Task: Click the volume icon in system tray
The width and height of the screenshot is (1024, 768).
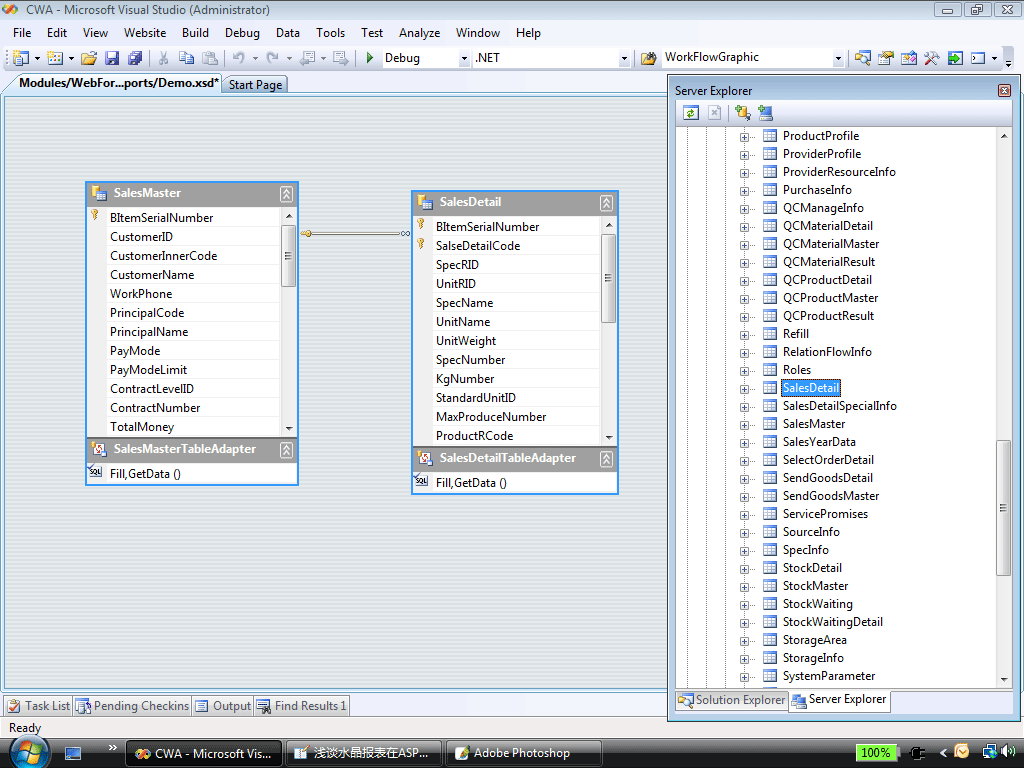Action: pyautogui.click(x=1010, y=752)
